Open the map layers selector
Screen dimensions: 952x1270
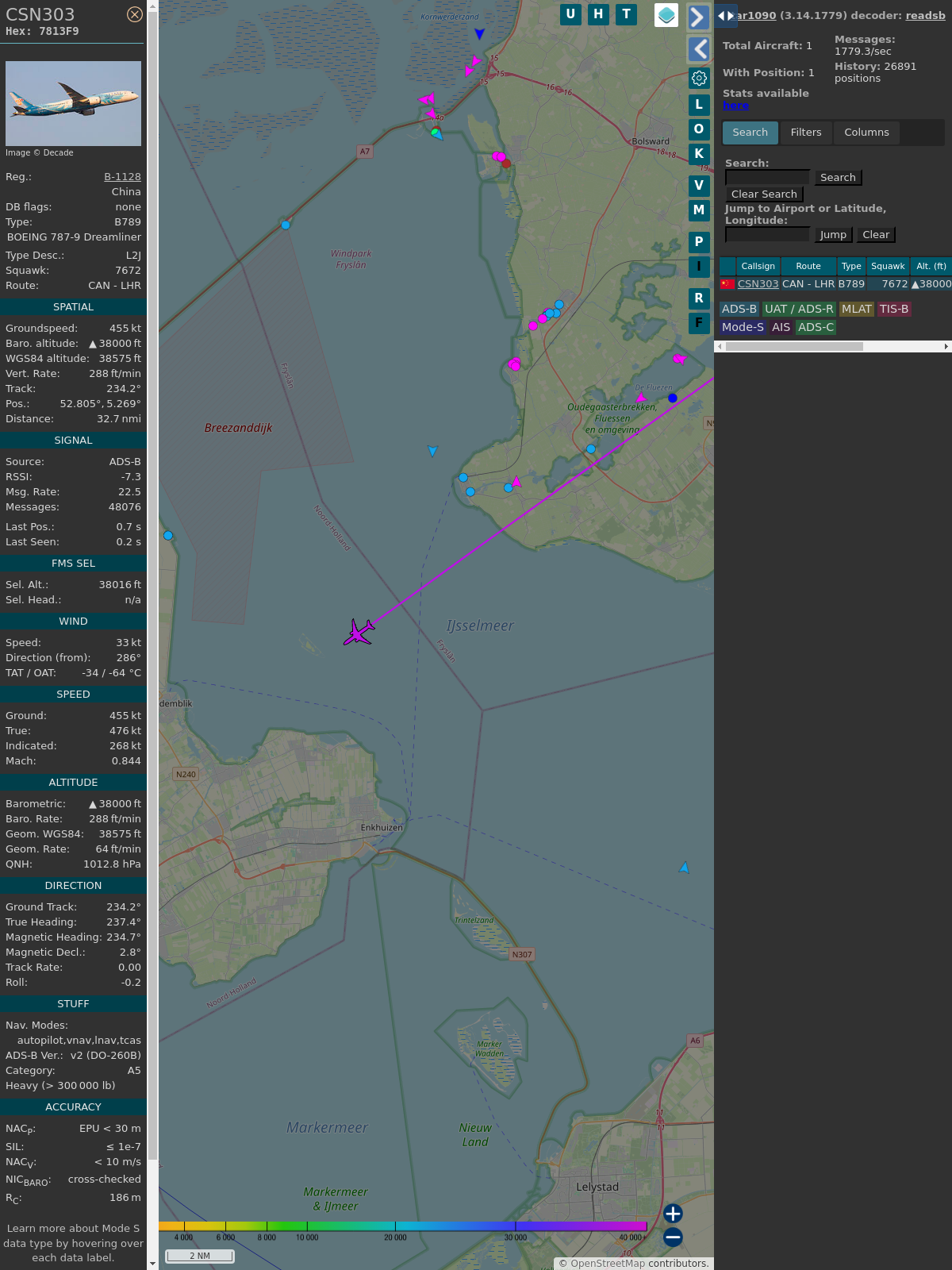click(666, 15)
